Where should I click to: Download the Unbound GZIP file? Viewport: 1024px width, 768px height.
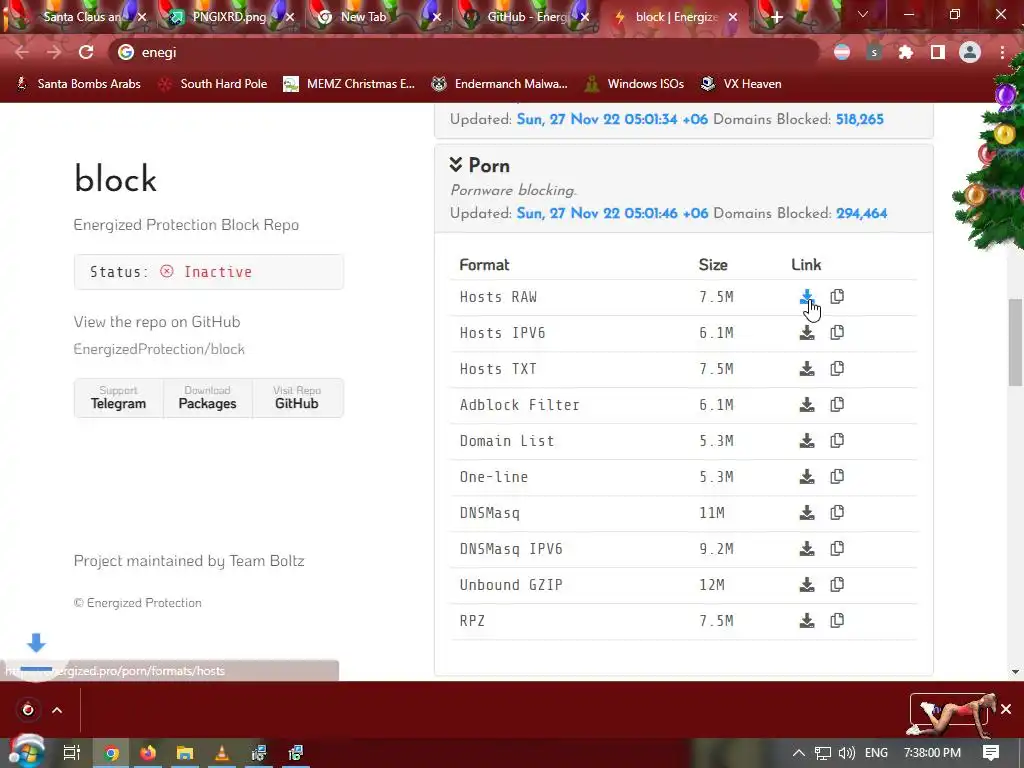(x=807, y=584)
